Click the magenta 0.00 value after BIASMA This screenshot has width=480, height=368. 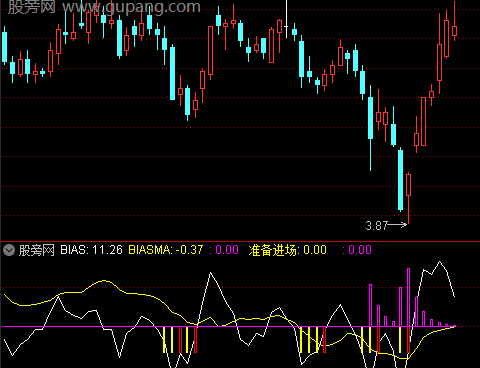tap(224, 250)
